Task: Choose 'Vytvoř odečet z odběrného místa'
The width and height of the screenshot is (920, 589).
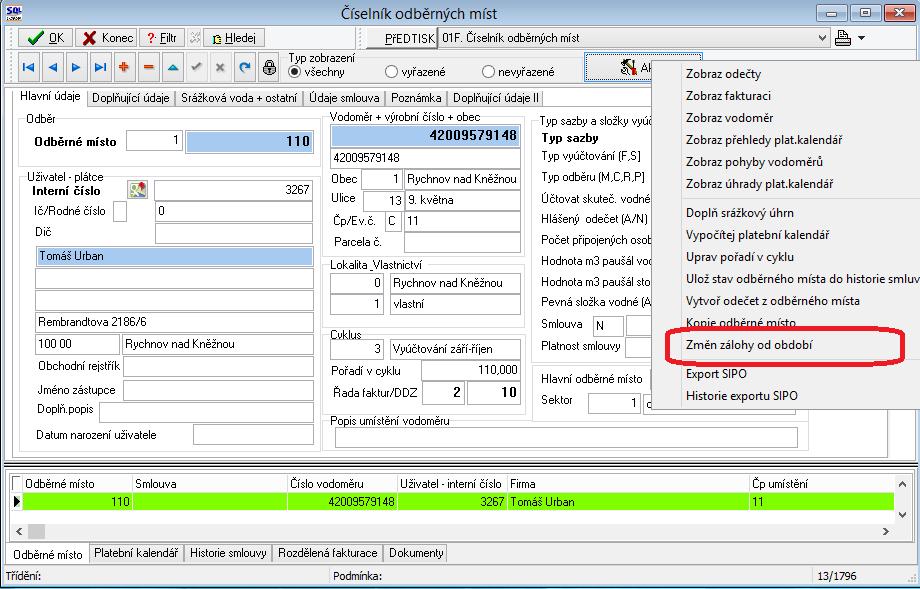Action: coord(773,301)
